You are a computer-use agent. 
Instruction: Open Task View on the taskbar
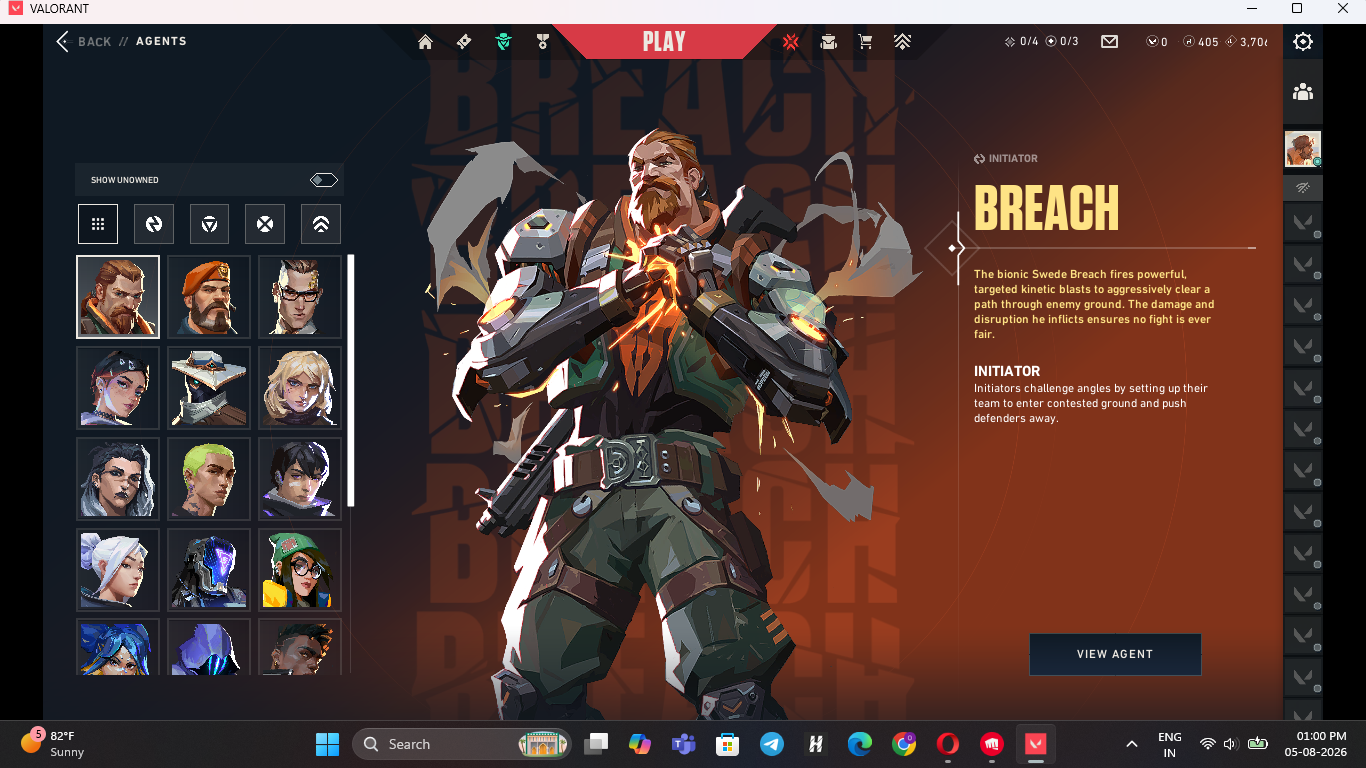point(596,744)
